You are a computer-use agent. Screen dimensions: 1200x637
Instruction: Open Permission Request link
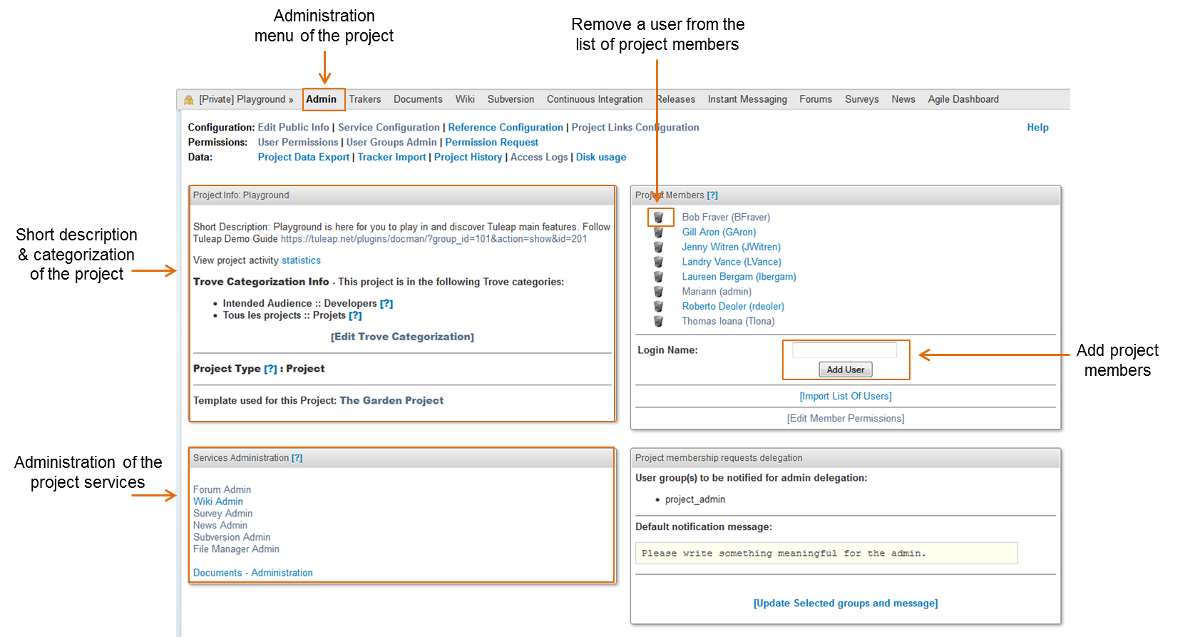click(x=492, y=142)
